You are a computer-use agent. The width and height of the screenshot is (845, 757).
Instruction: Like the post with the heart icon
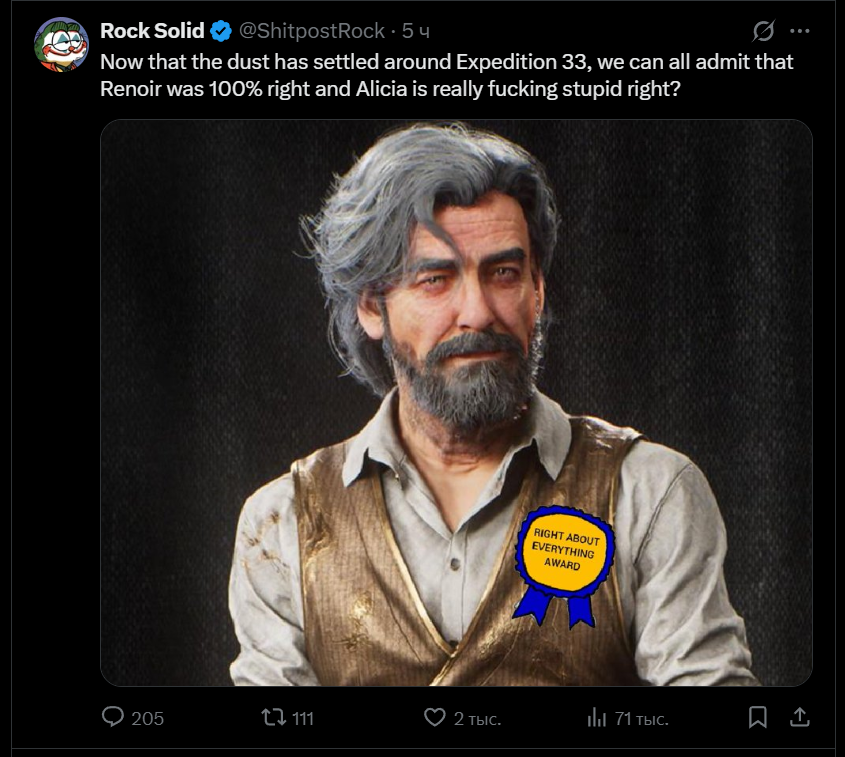pos(434,717)
